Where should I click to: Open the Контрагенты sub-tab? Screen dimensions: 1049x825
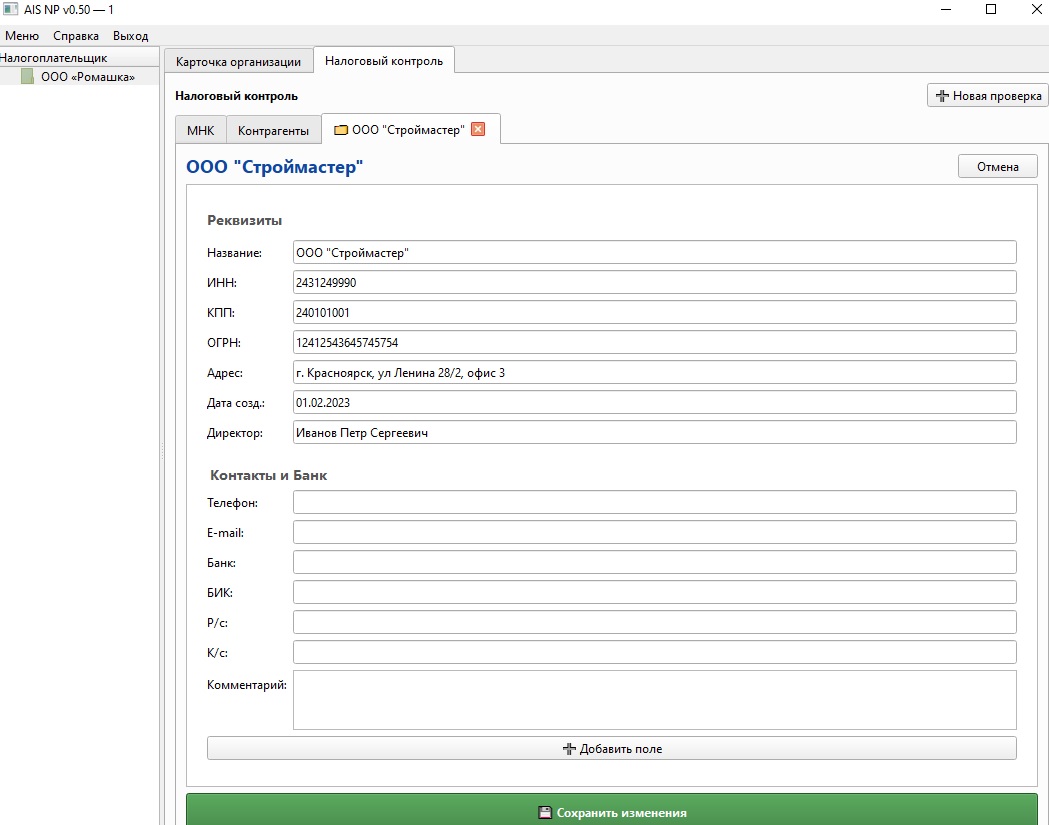tap(273, 130)
